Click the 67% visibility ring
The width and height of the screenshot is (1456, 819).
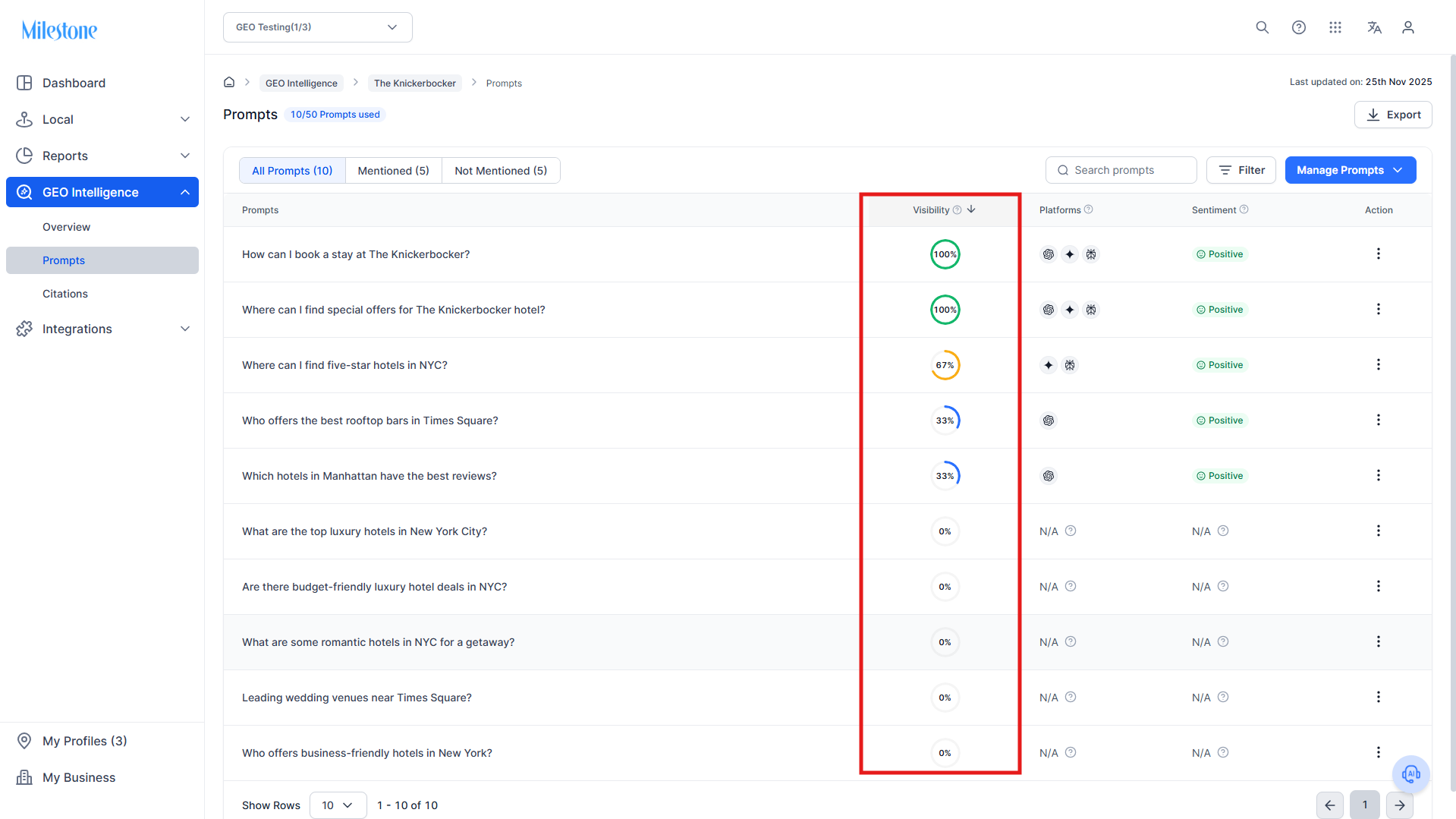pyautogui.click(x=945, y=365)
